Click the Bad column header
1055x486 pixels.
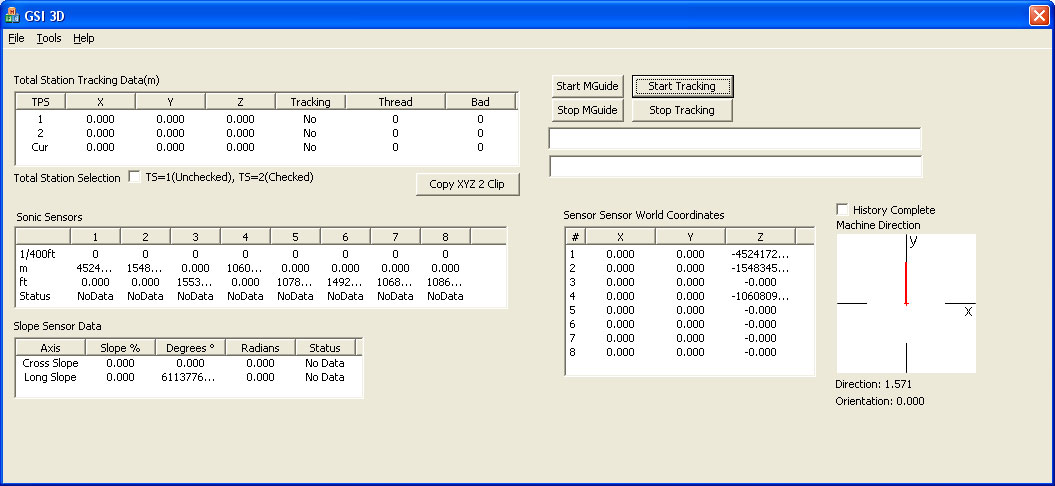(x=480, y=102)
